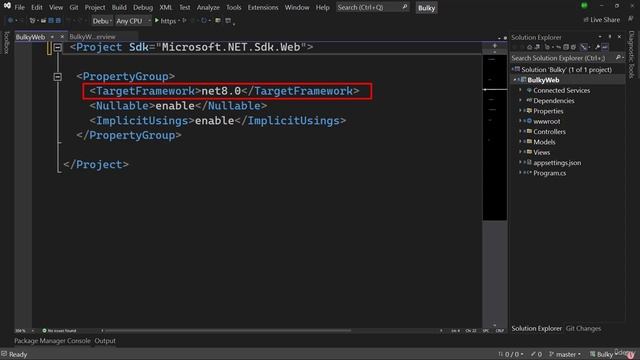Viewport: 640px width, 360px height.
Task: Collapse the PropertyGroup XML element
Action: pyautogui.click(x=58, y=77)
